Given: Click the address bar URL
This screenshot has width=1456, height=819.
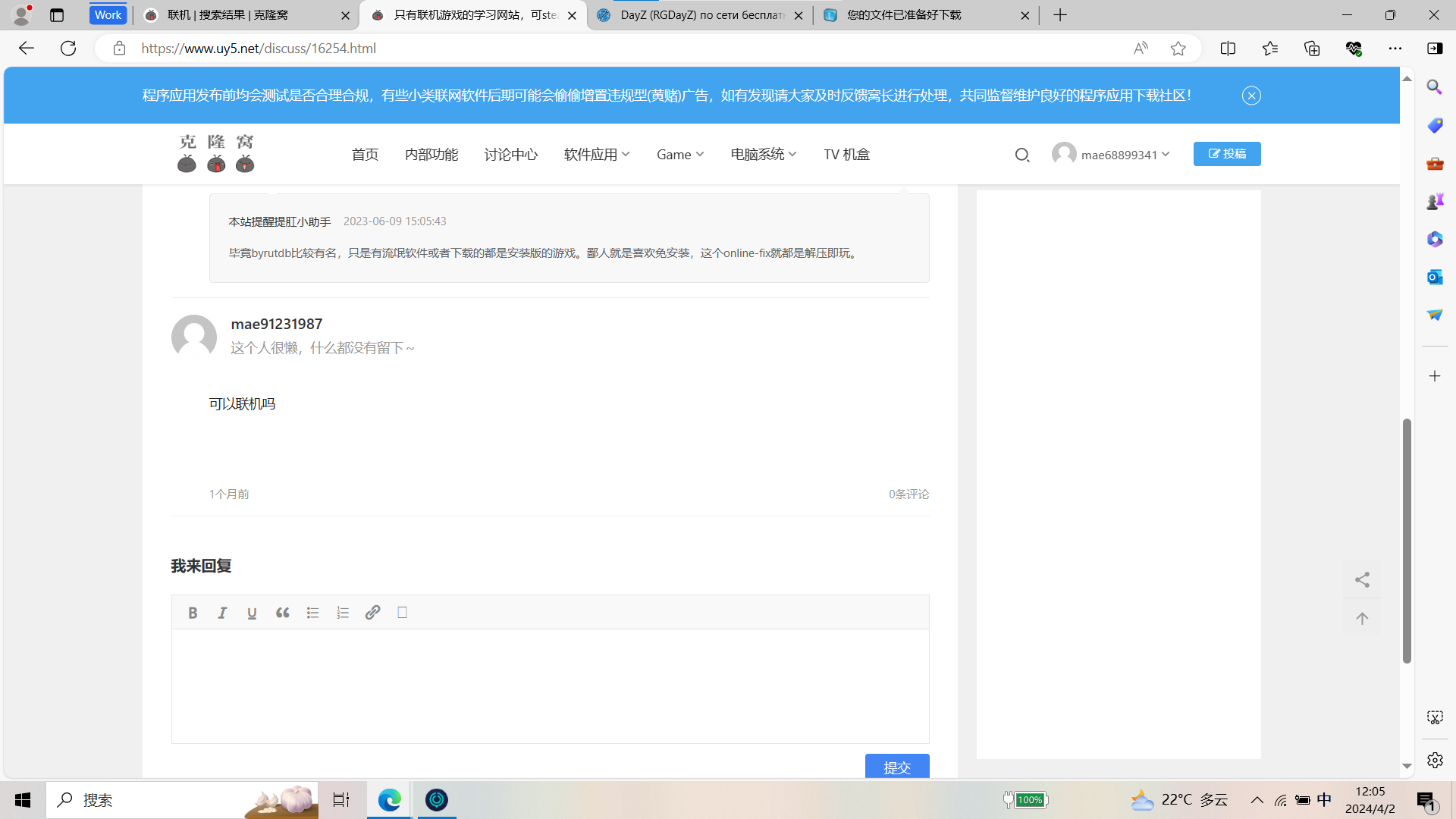Looking at the screenshot, I should click(x=258, y=49).
